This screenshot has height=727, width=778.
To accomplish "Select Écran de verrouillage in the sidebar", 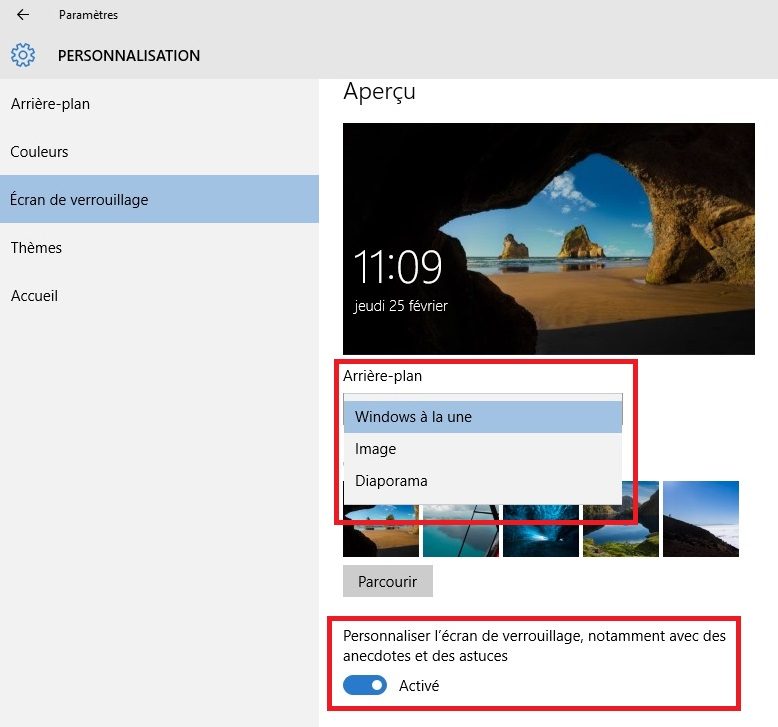I will pyautogui.click(x=79, y=200).
